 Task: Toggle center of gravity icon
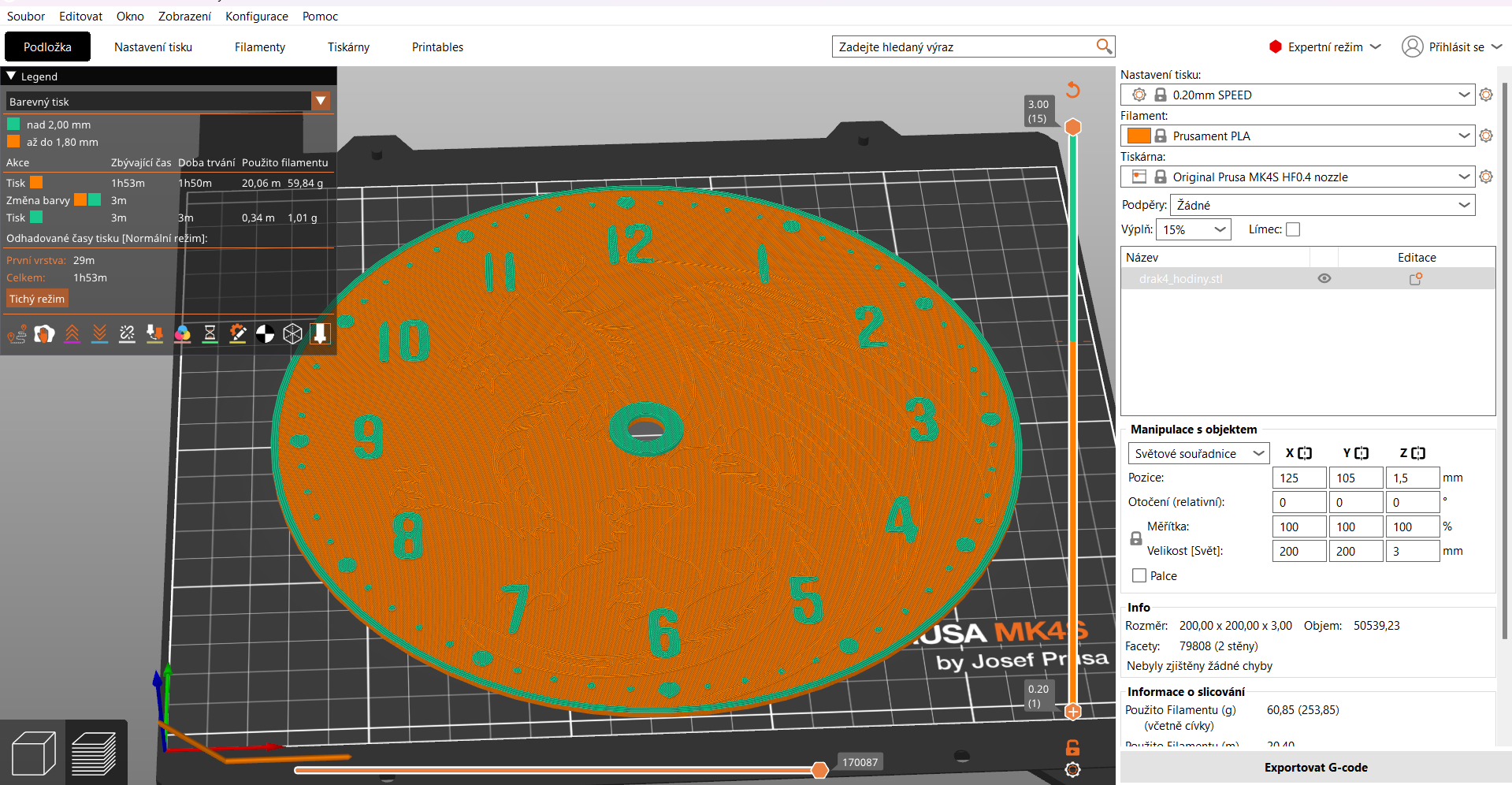tap(265, 334)
